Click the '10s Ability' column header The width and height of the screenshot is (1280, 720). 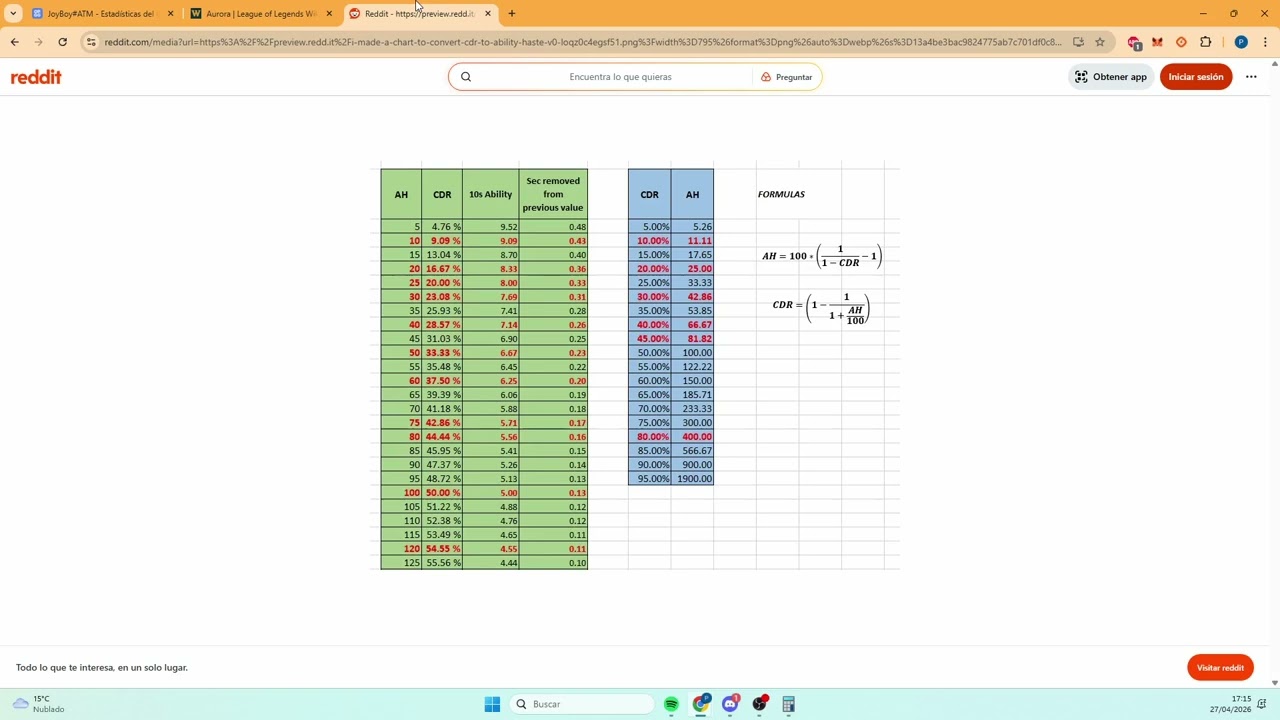(491, 194)
